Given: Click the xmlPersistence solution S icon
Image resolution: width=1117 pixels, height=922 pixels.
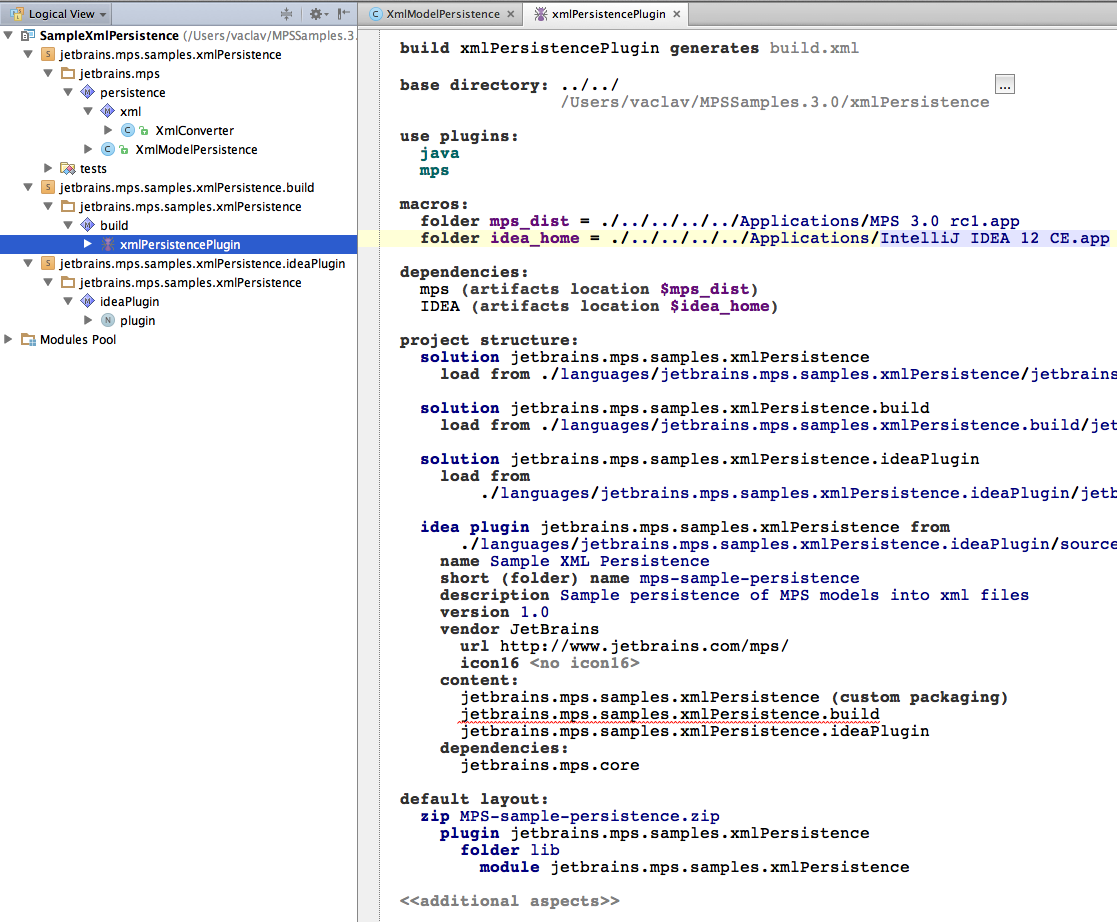Looking at the screenshot, I should click(48, 54).
